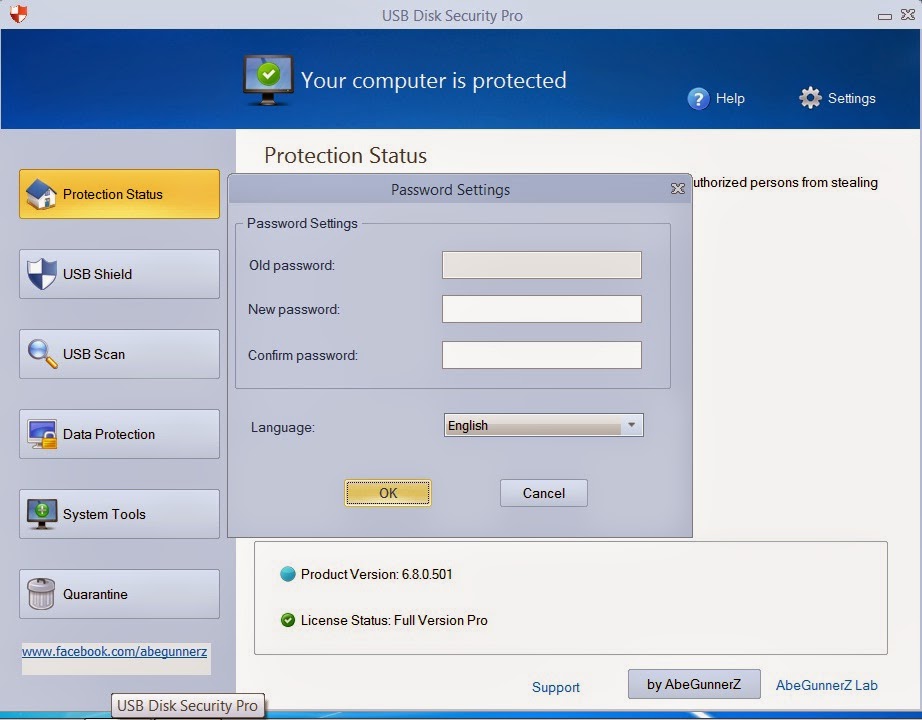
Task: Click the Your computer is protected text
Action: [433, 81]
